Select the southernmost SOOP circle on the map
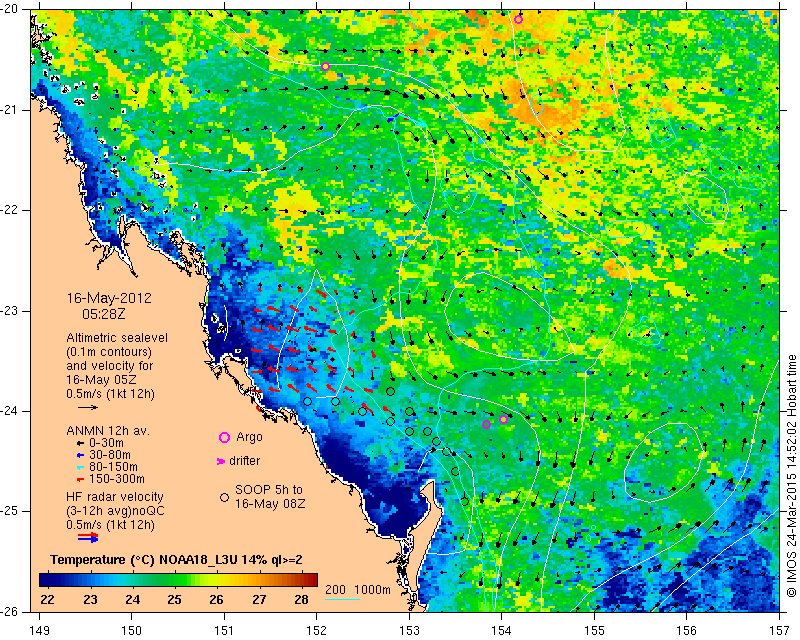Viewport: 800px width, 640px height. pyautogui.click(x=464, y=502)
